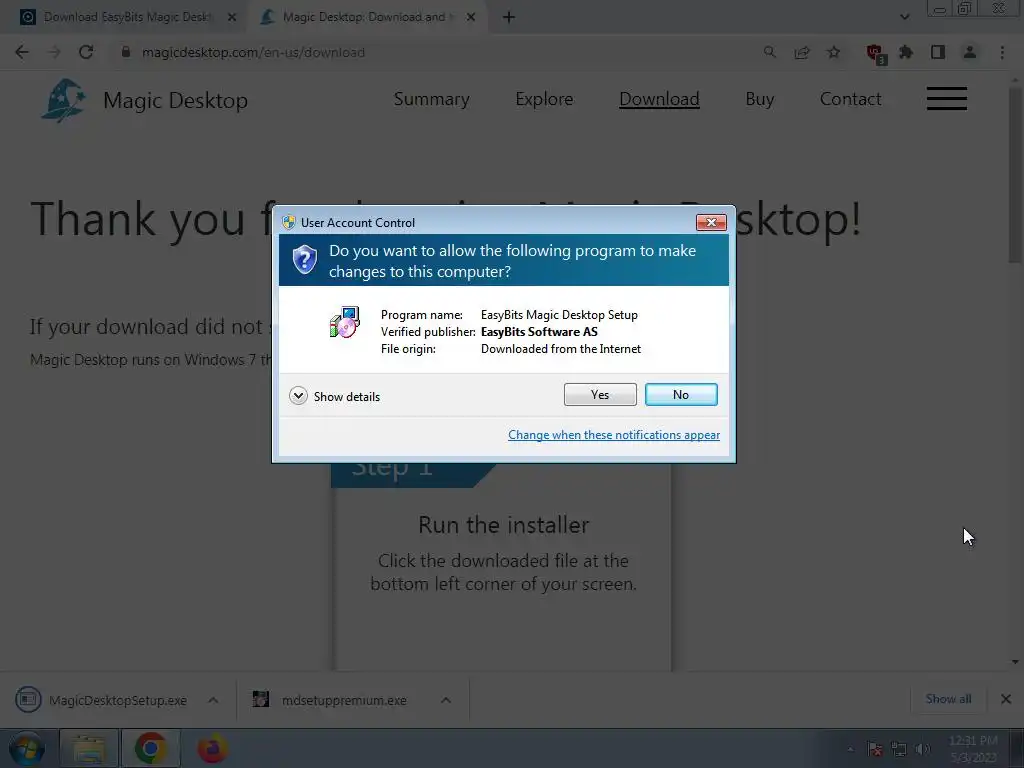Click the UAC shield question icon
Image resolution: width=1024 pixels, height=768 pixels.
(x=304, y=260)
